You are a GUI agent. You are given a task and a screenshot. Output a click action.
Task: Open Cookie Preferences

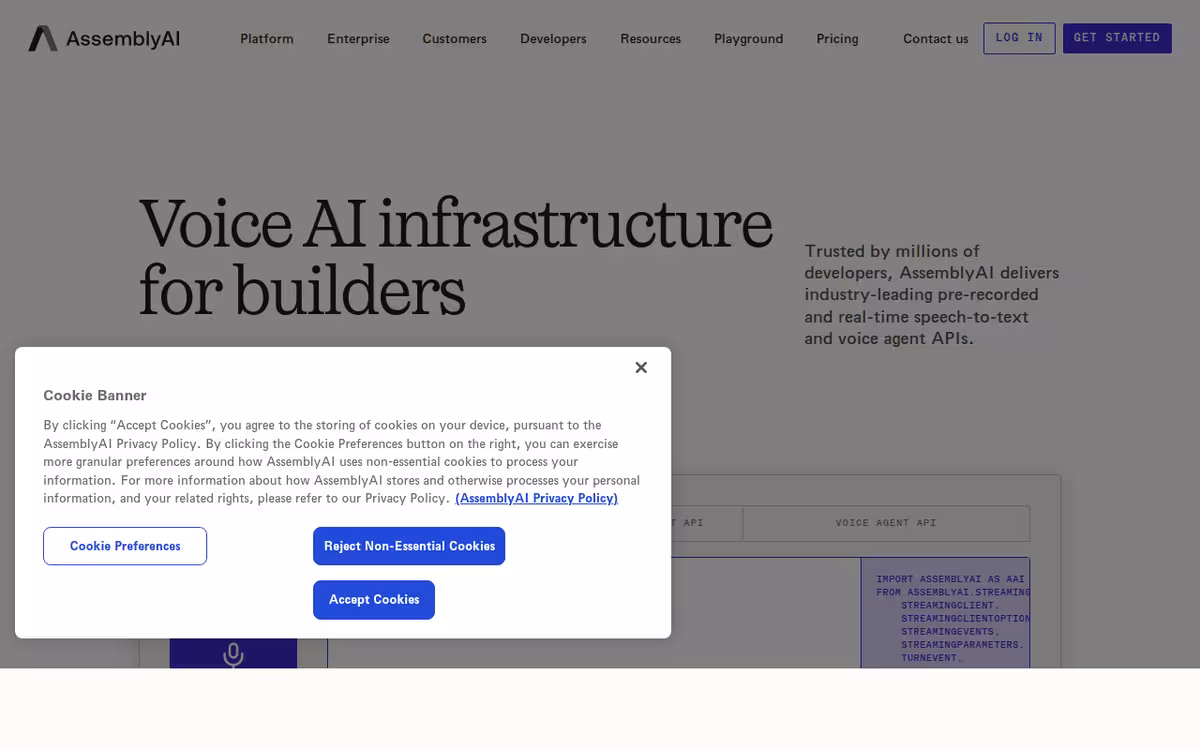[125, 546]
